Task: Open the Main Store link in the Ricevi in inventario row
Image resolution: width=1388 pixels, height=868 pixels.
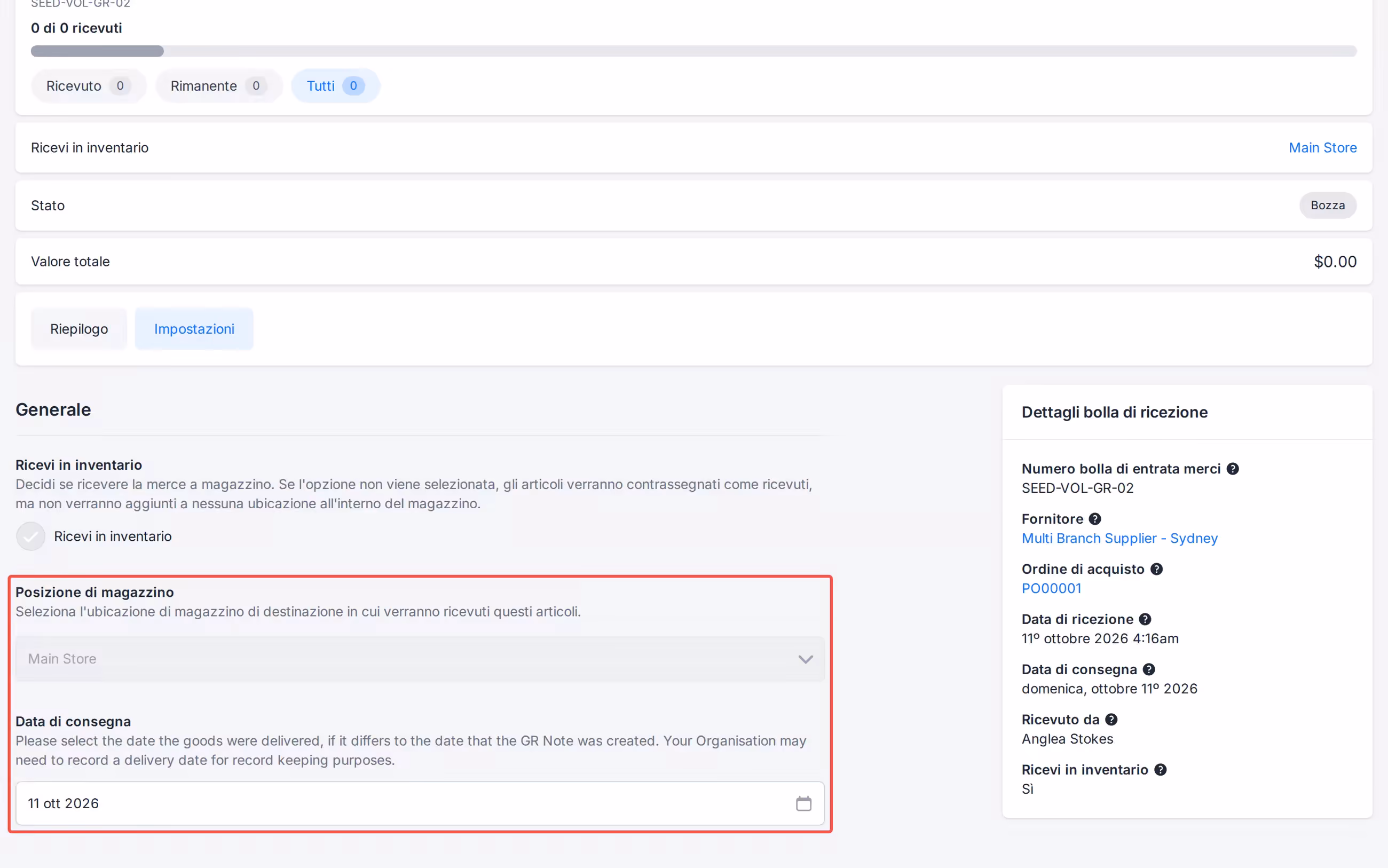Action: click(1322, 147)
